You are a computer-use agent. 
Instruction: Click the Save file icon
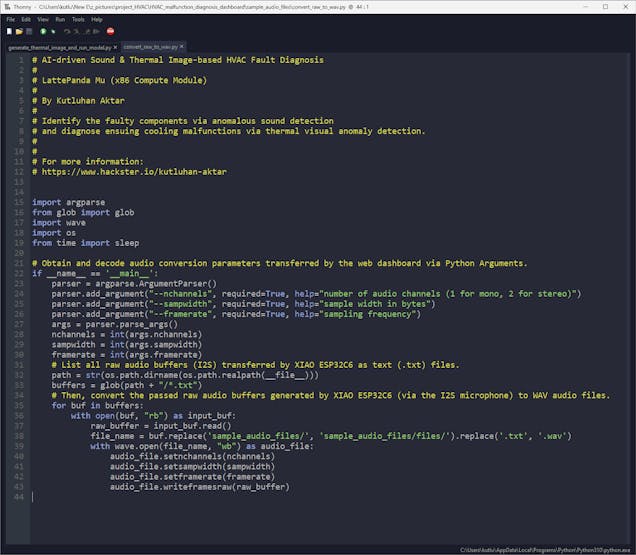(28, 31)
